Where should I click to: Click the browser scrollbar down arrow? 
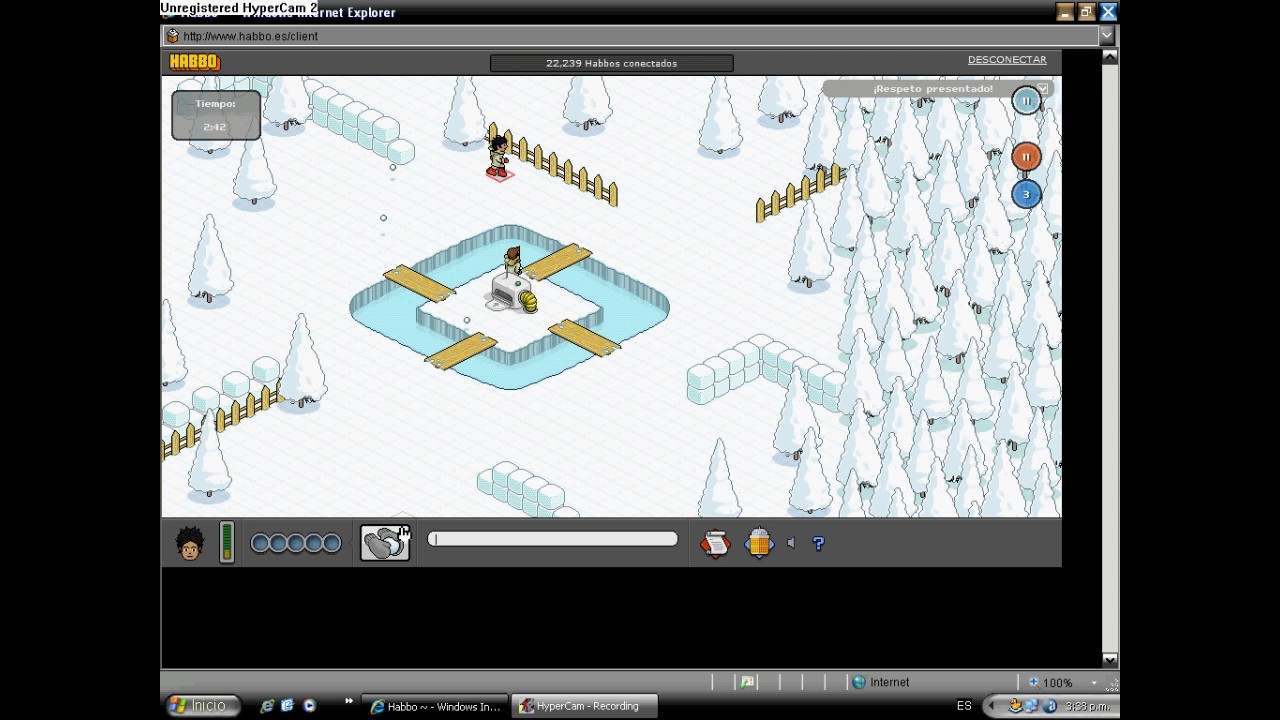(x=1109, y=660)
